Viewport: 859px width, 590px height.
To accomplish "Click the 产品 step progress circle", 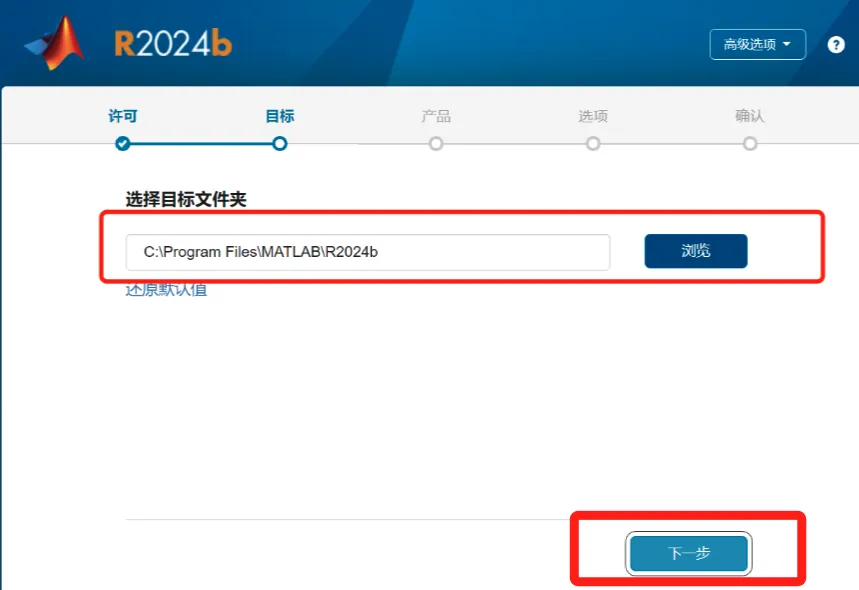I will tap(436, 144).
